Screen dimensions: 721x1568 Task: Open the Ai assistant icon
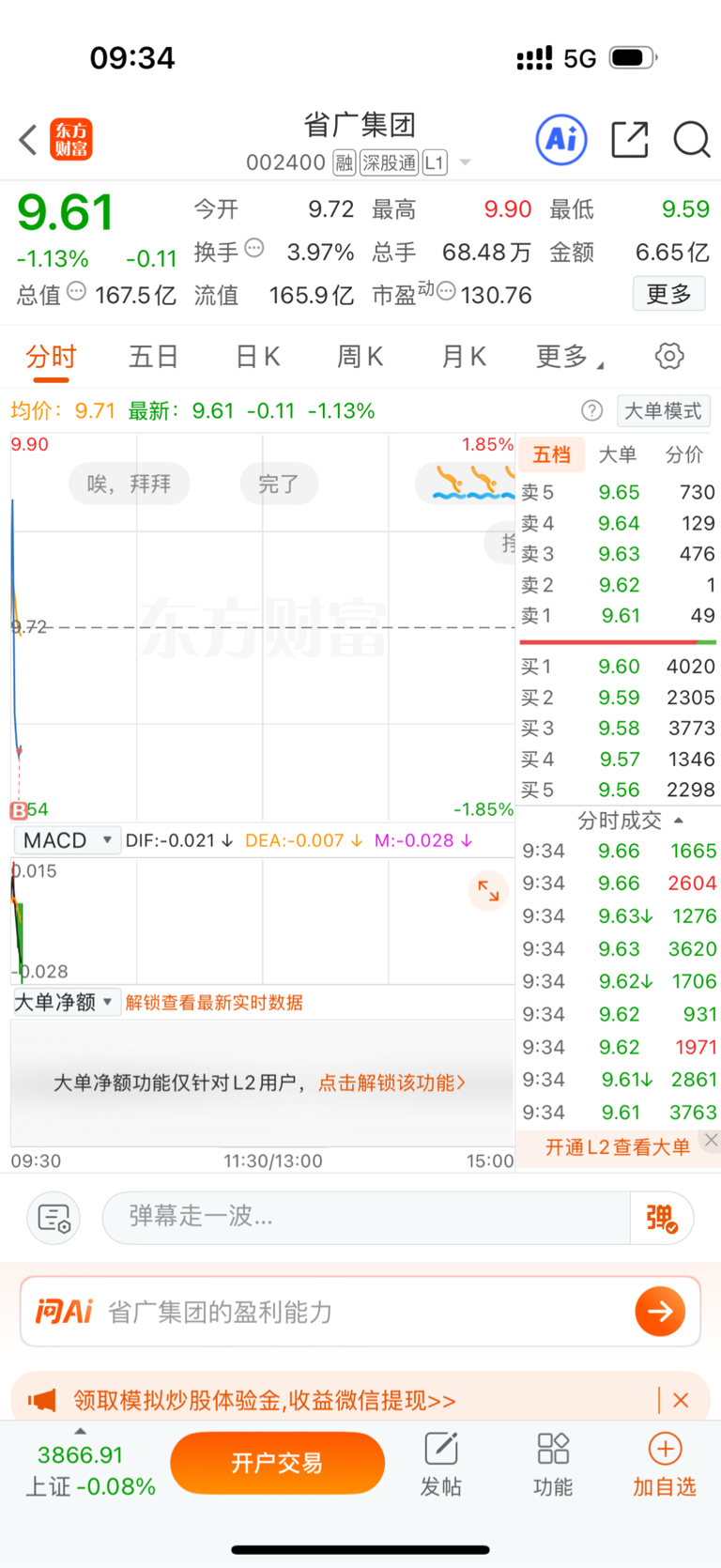(x=561, y=140)
